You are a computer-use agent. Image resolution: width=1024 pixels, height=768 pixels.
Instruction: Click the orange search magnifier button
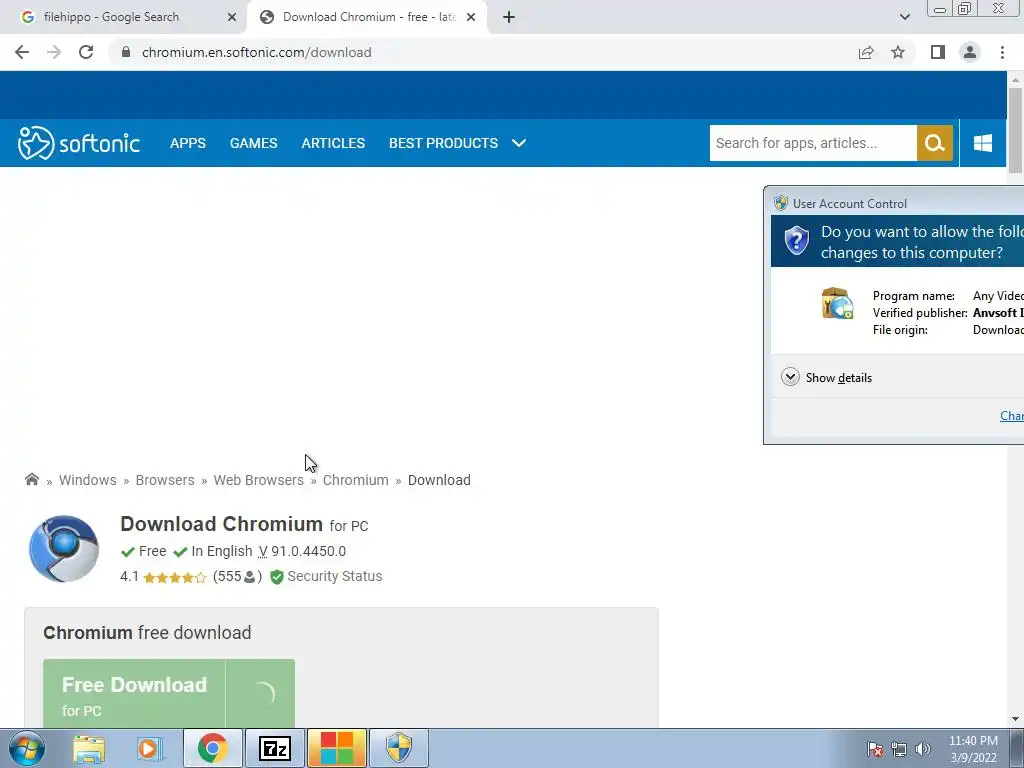[935, 143]
